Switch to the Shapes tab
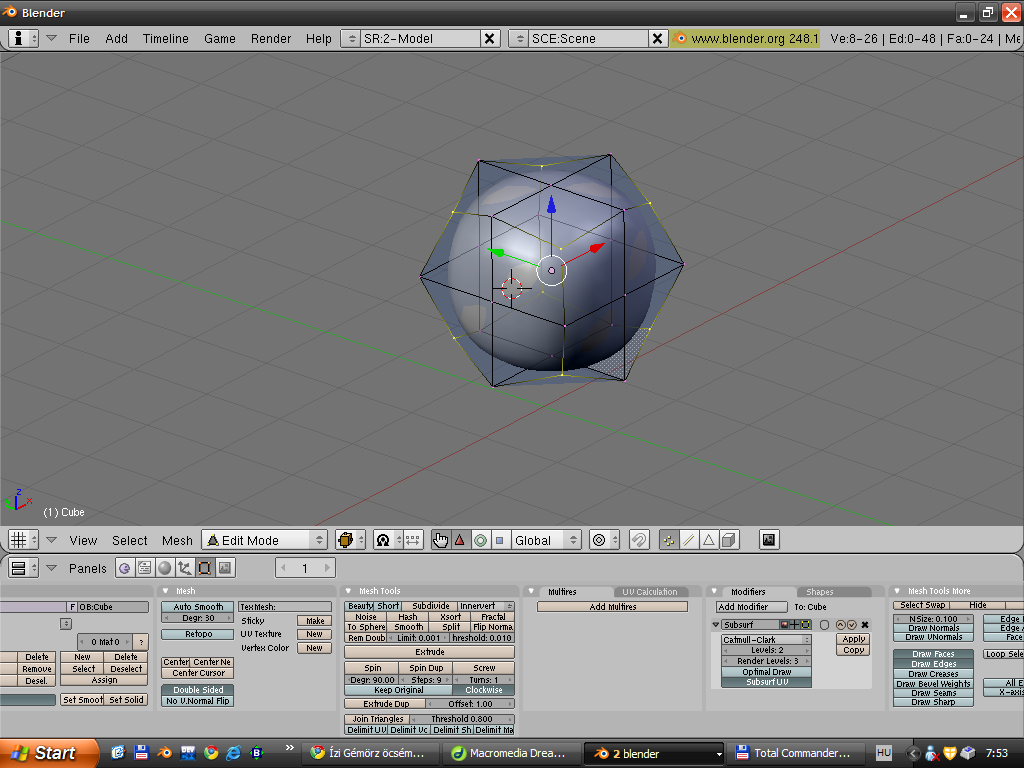Screen dimensions: 1024x768 tap(820, 592)
